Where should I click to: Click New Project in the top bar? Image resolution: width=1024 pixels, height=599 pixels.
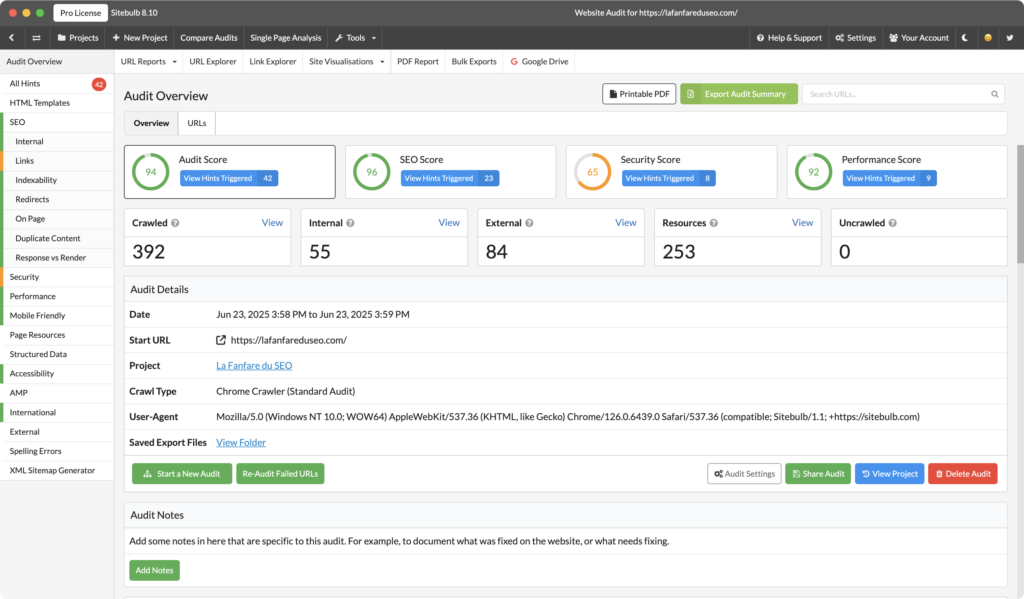pyautogui.click(x=140, y=38)
